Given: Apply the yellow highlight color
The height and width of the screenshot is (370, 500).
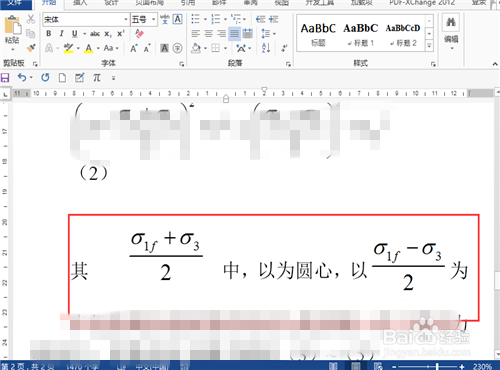Looking at the screenshot, I should (x=68, y=48).
